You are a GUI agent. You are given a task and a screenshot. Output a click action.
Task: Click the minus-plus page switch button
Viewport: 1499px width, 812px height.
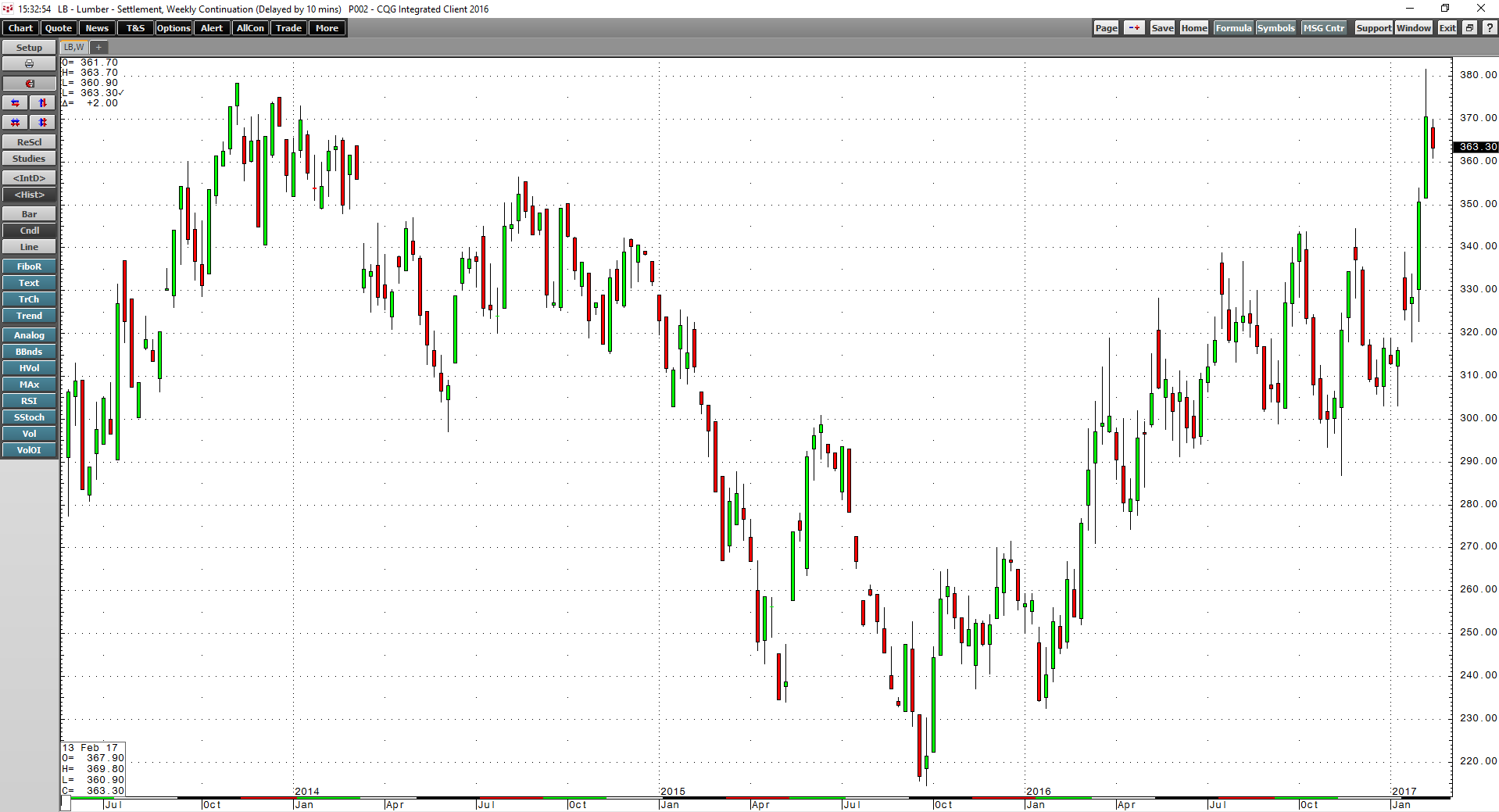point(1134,28)
